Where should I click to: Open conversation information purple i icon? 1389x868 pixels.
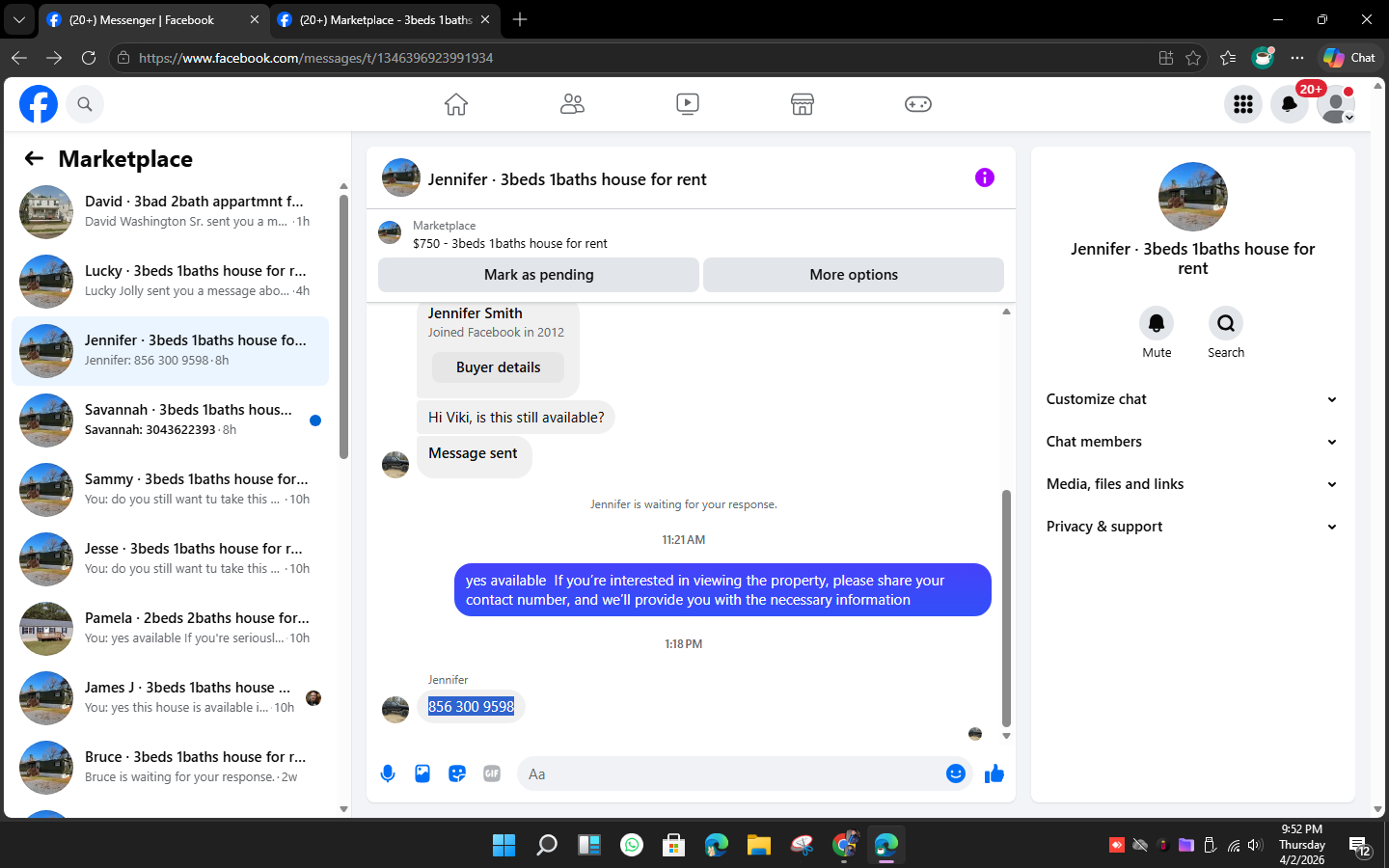click(x=984, y=177)
